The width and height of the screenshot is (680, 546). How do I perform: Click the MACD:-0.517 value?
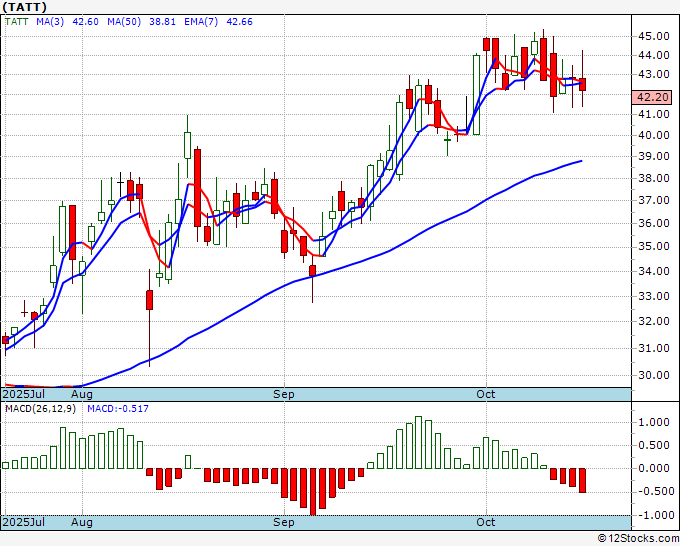pos(118,409)
